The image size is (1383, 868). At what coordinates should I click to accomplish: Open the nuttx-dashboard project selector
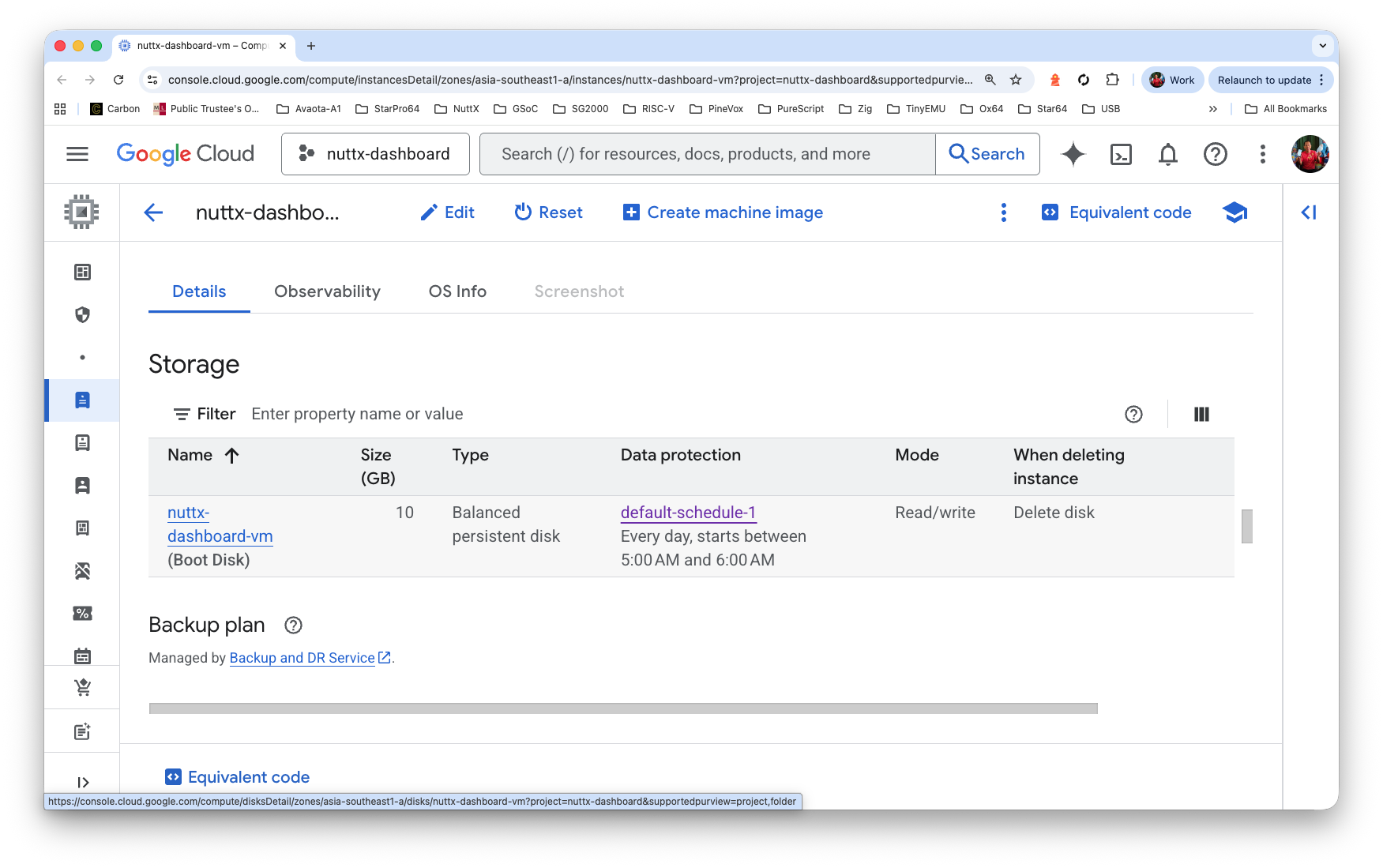click(375, 154)
